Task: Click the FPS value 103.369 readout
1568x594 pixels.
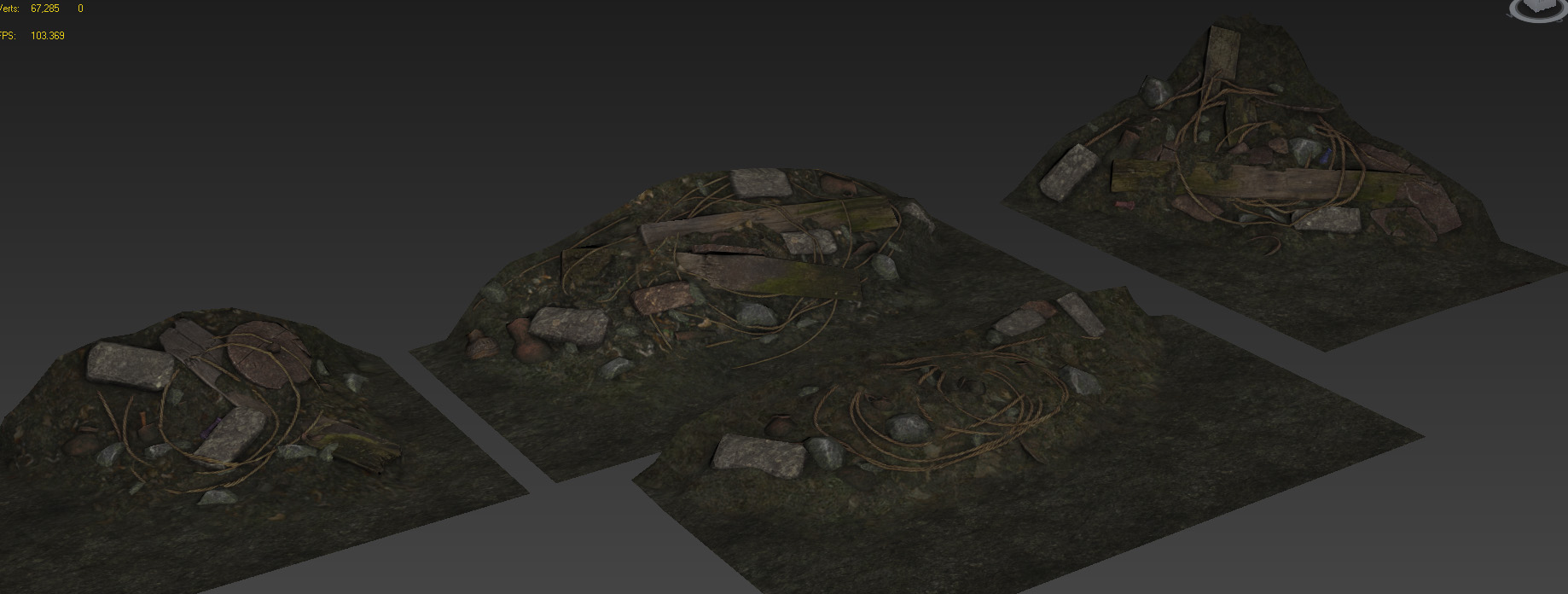Action: [48, 36]
